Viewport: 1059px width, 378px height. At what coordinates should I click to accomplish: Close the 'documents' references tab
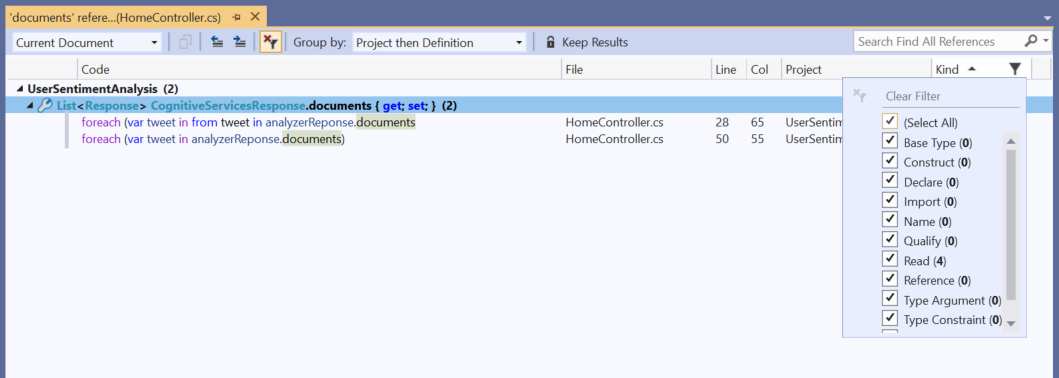[255, 17]
